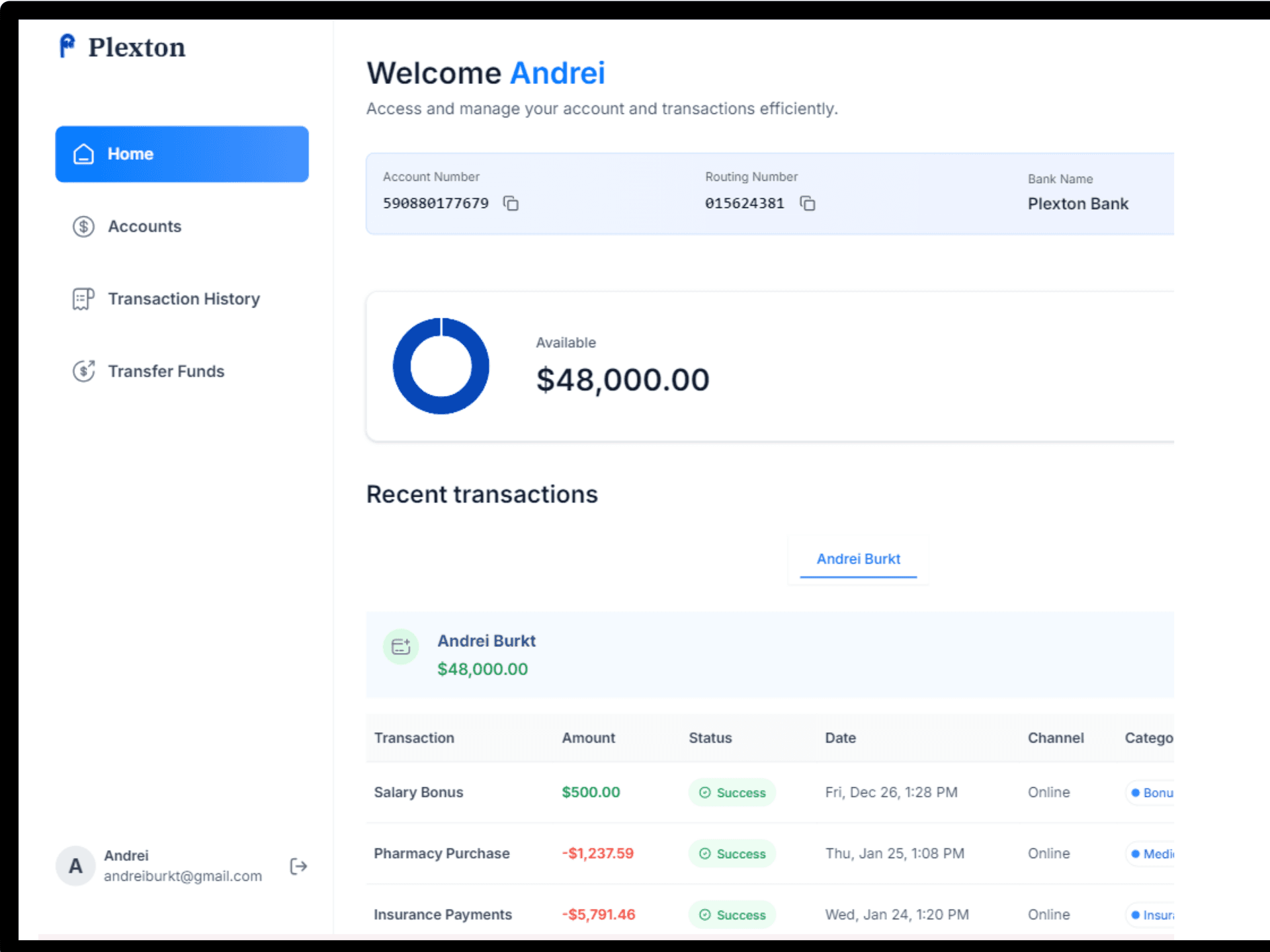1270x952 pixels.
Task: Select the Andrei Burkt tab
Action: coord(858,559)
